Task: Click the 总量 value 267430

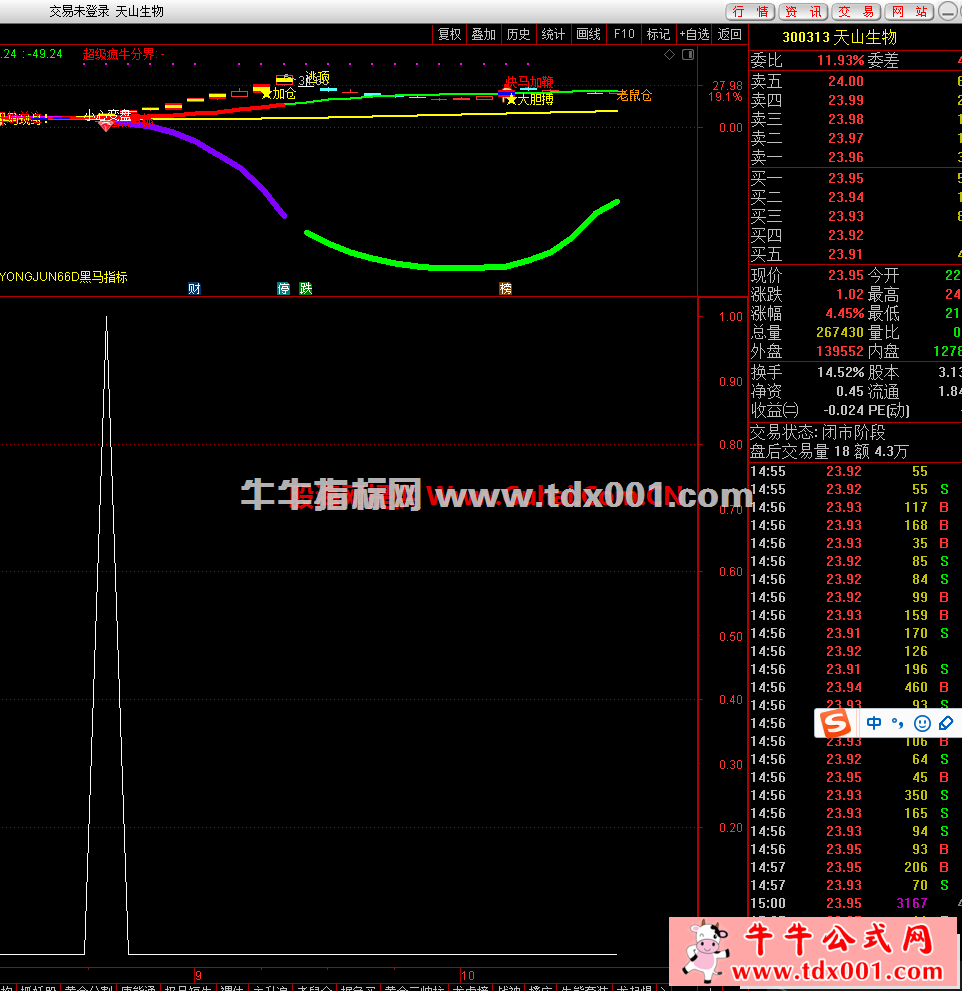Action: coord(839,332)
